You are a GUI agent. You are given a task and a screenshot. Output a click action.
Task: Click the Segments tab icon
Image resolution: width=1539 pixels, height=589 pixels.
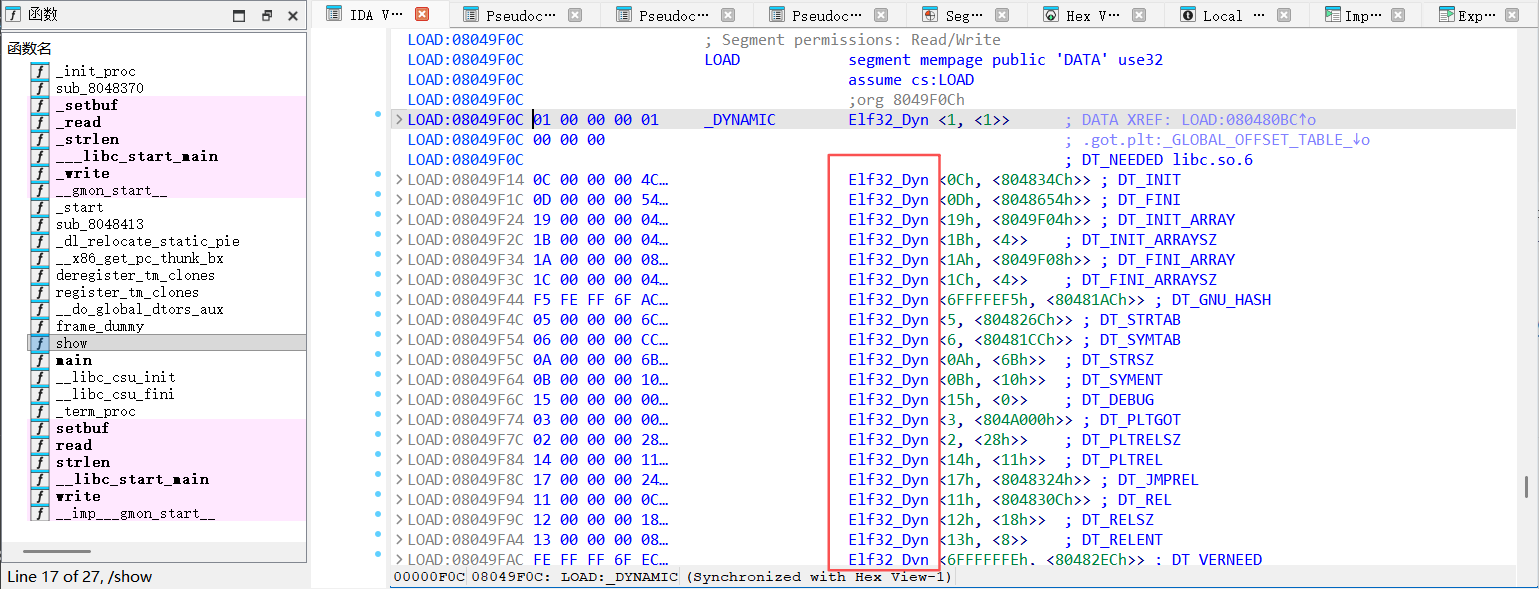(929, 15)
